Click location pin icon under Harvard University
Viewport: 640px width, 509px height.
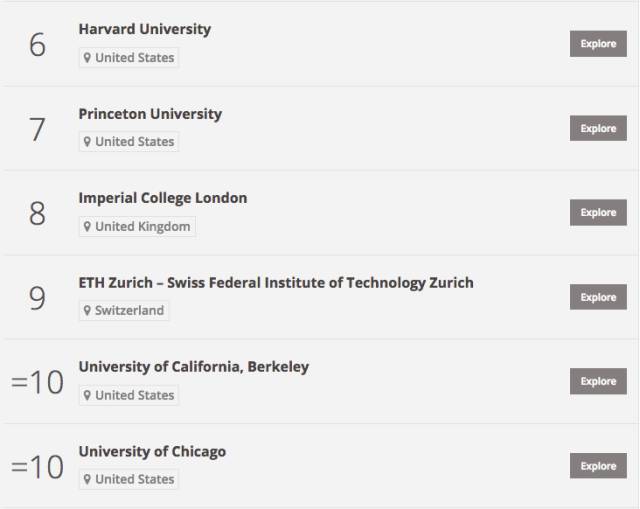87,58
